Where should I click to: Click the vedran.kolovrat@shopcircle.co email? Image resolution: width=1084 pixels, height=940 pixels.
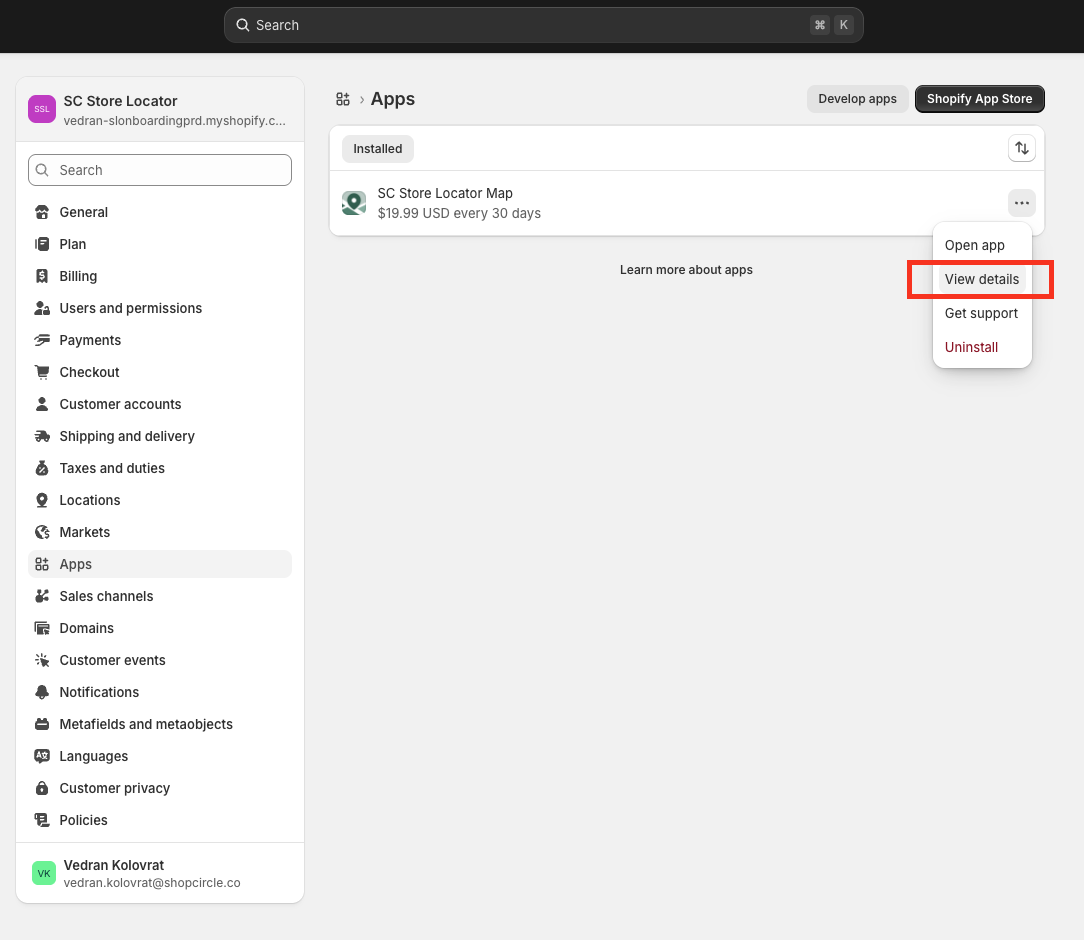click(152, 883)
